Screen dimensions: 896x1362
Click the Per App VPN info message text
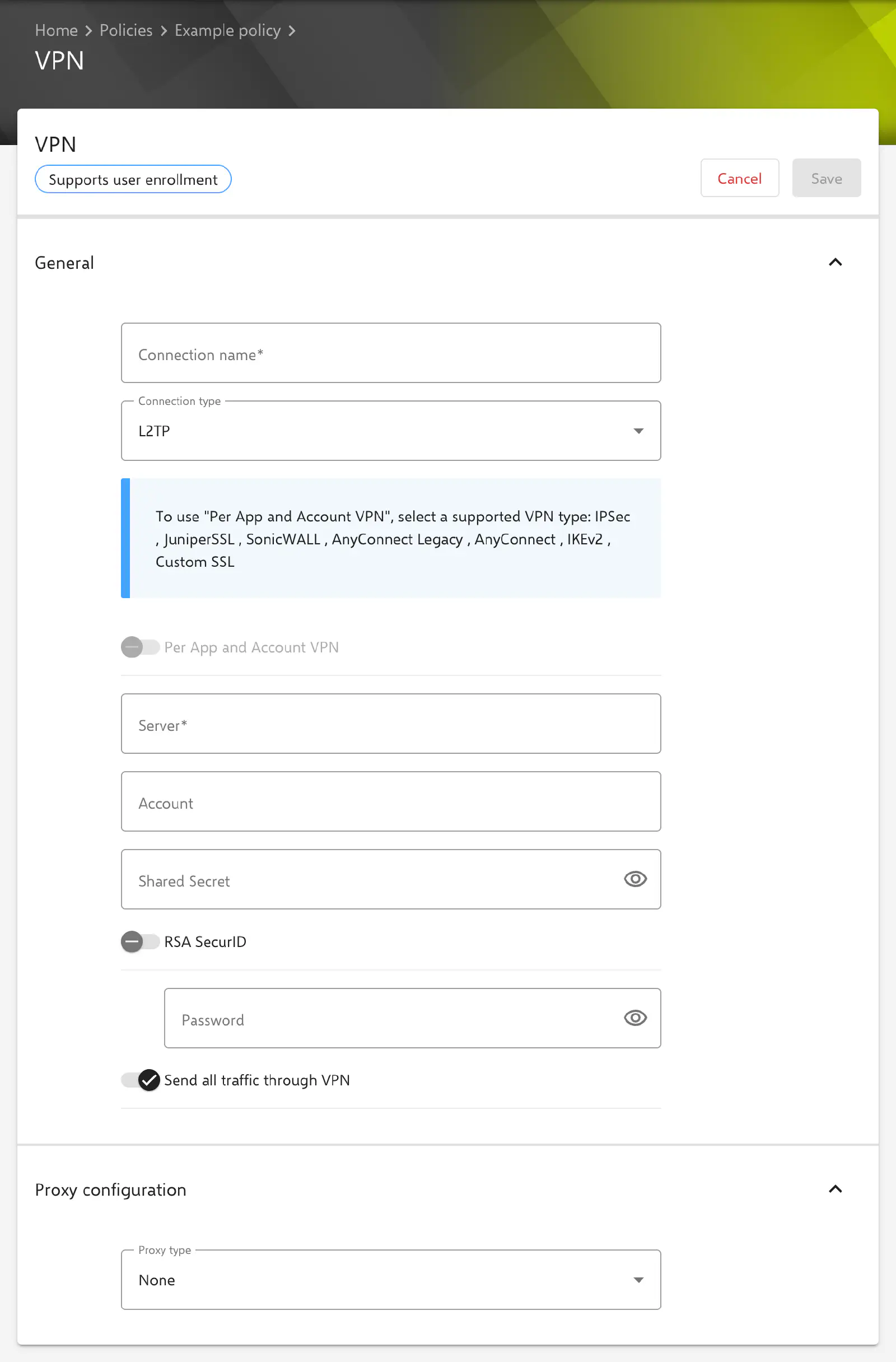tap(393, 539)
